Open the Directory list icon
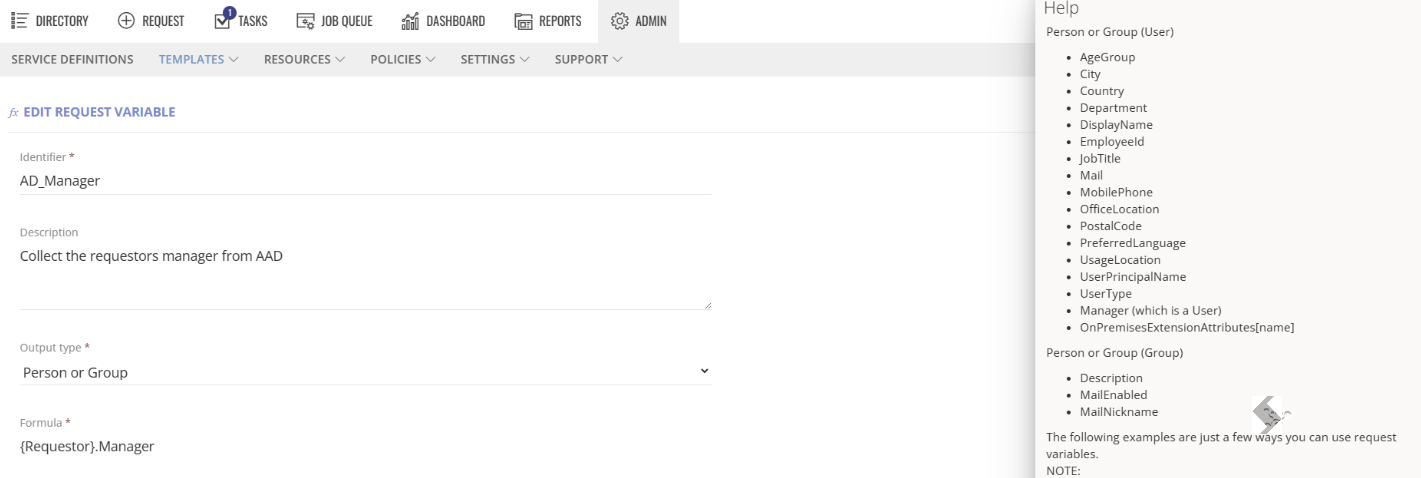 (x=19, y=20)
